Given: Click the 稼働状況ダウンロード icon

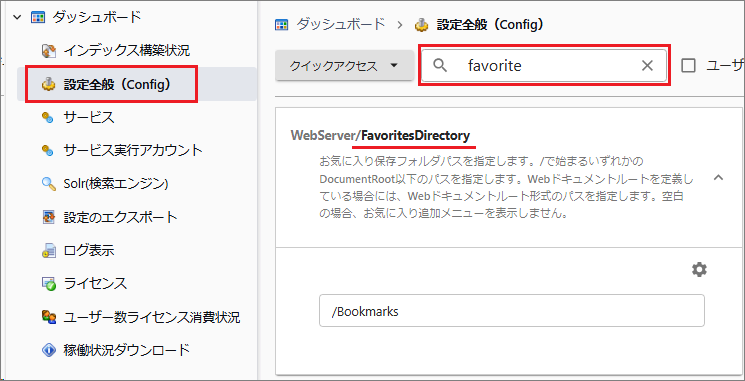Looking at the screenshot, I should pyautogui.click(x=48, y=351).
